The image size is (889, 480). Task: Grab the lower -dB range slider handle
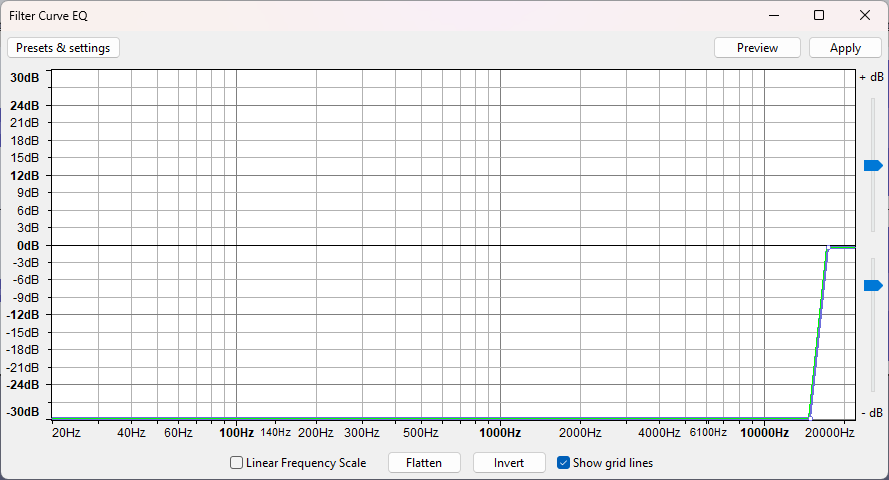pyautogui.click(x=873, y=285)
